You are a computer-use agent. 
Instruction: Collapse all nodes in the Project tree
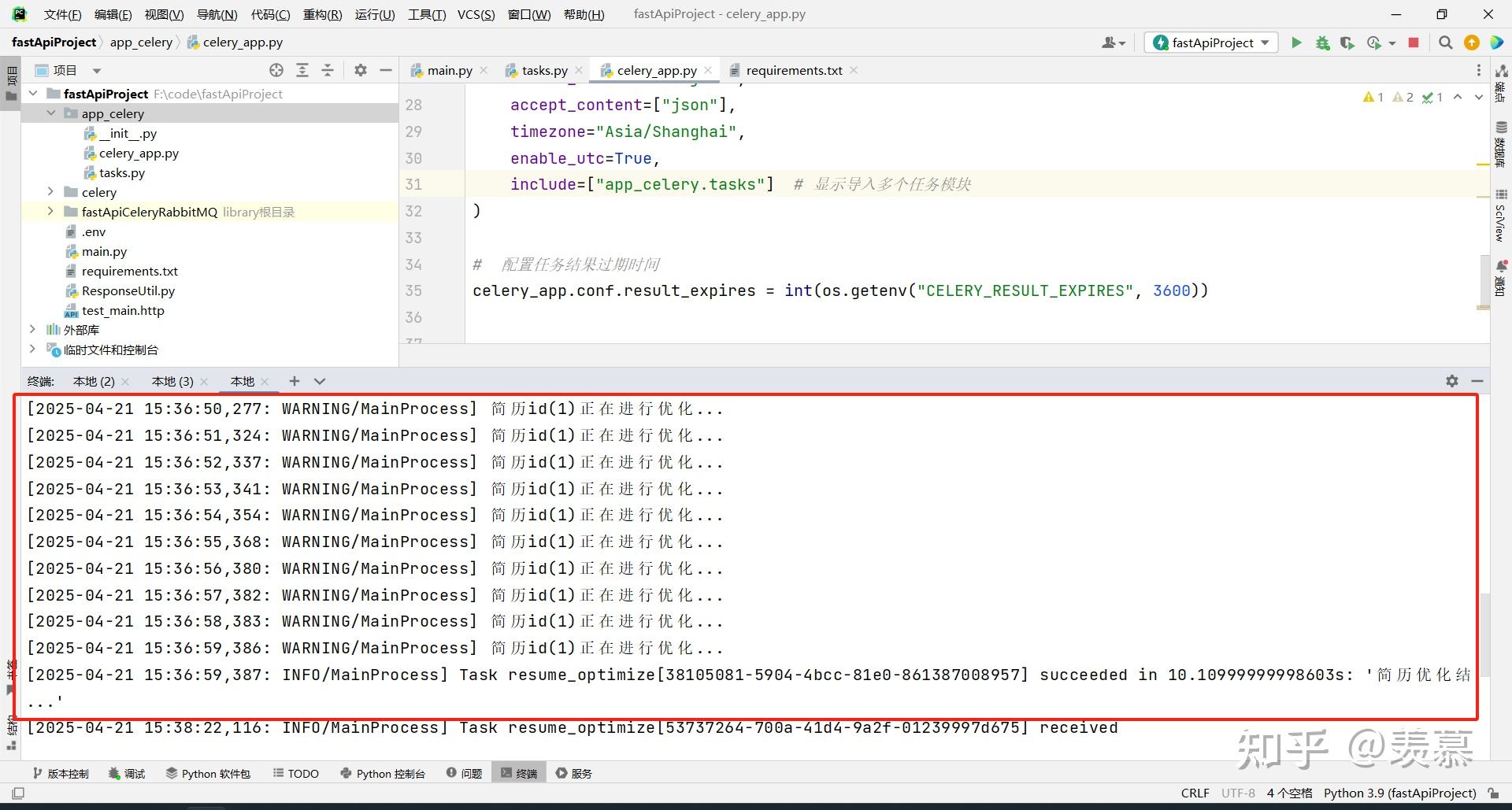tap(327, 70)
